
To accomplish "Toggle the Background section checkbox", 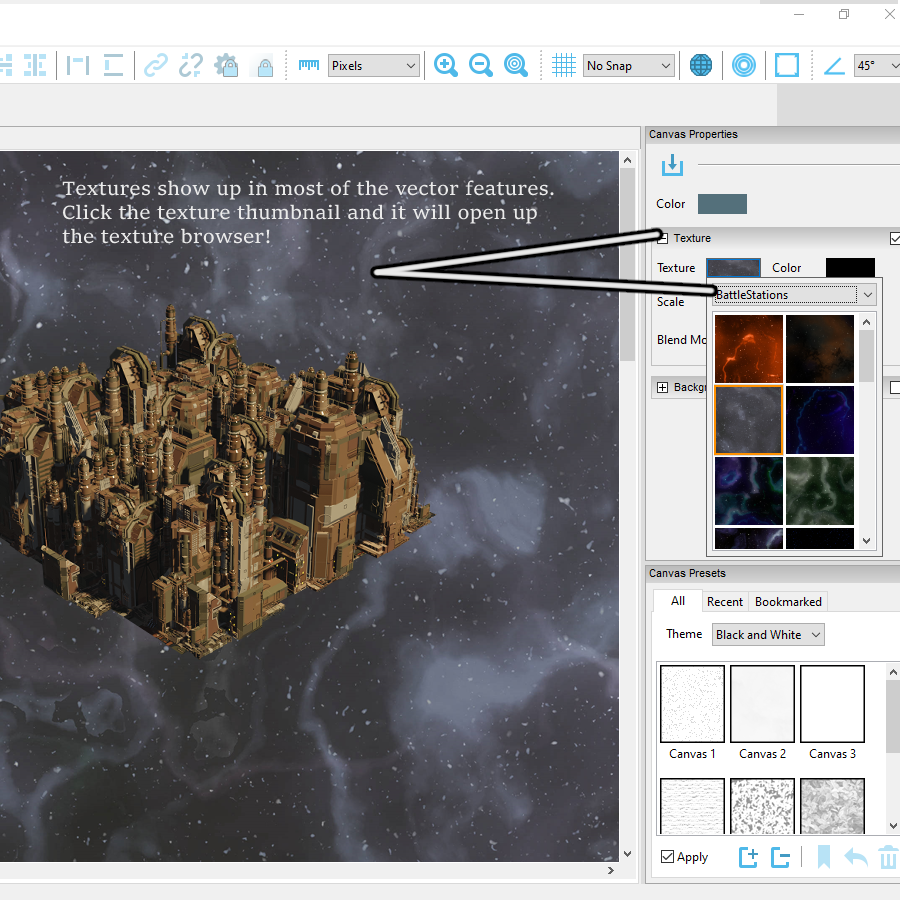I will [895, 387].
